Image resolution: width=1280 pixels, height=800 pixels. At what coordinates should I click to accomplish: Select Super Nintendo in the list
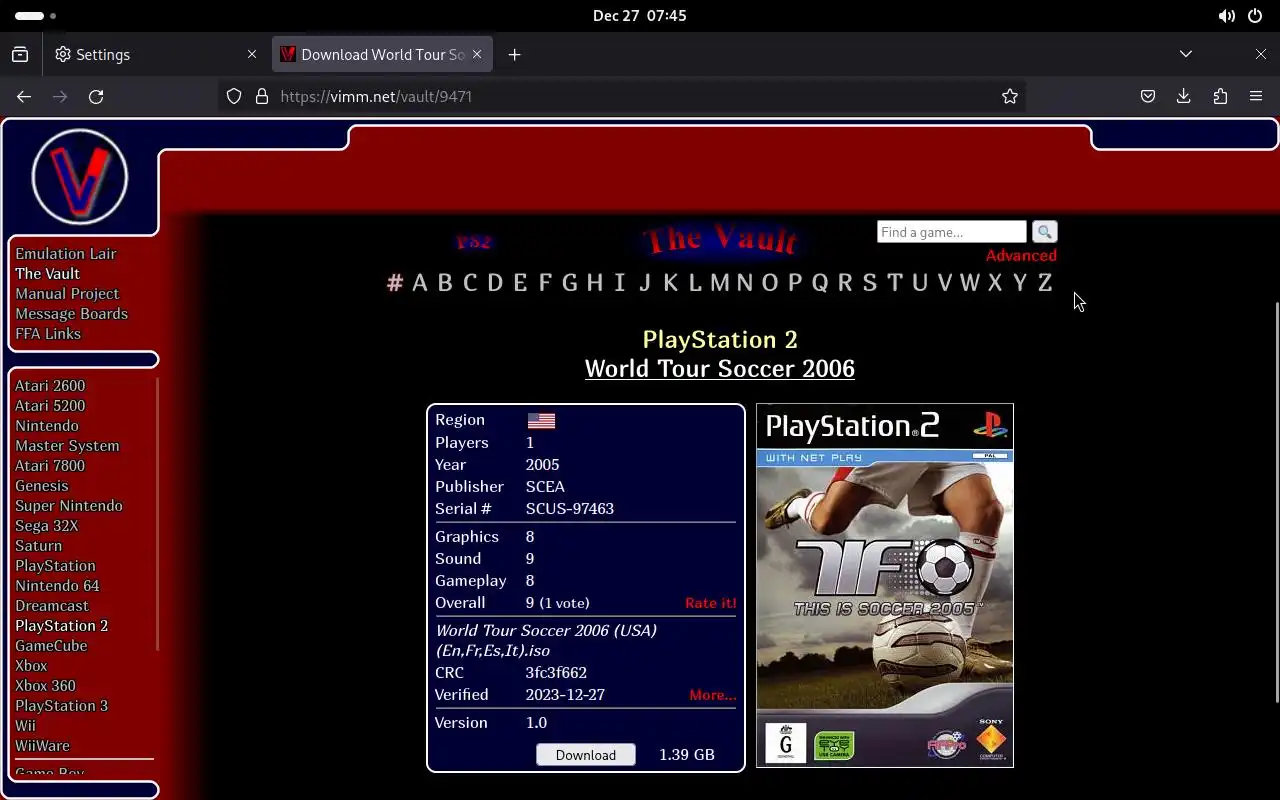(69, 506)
